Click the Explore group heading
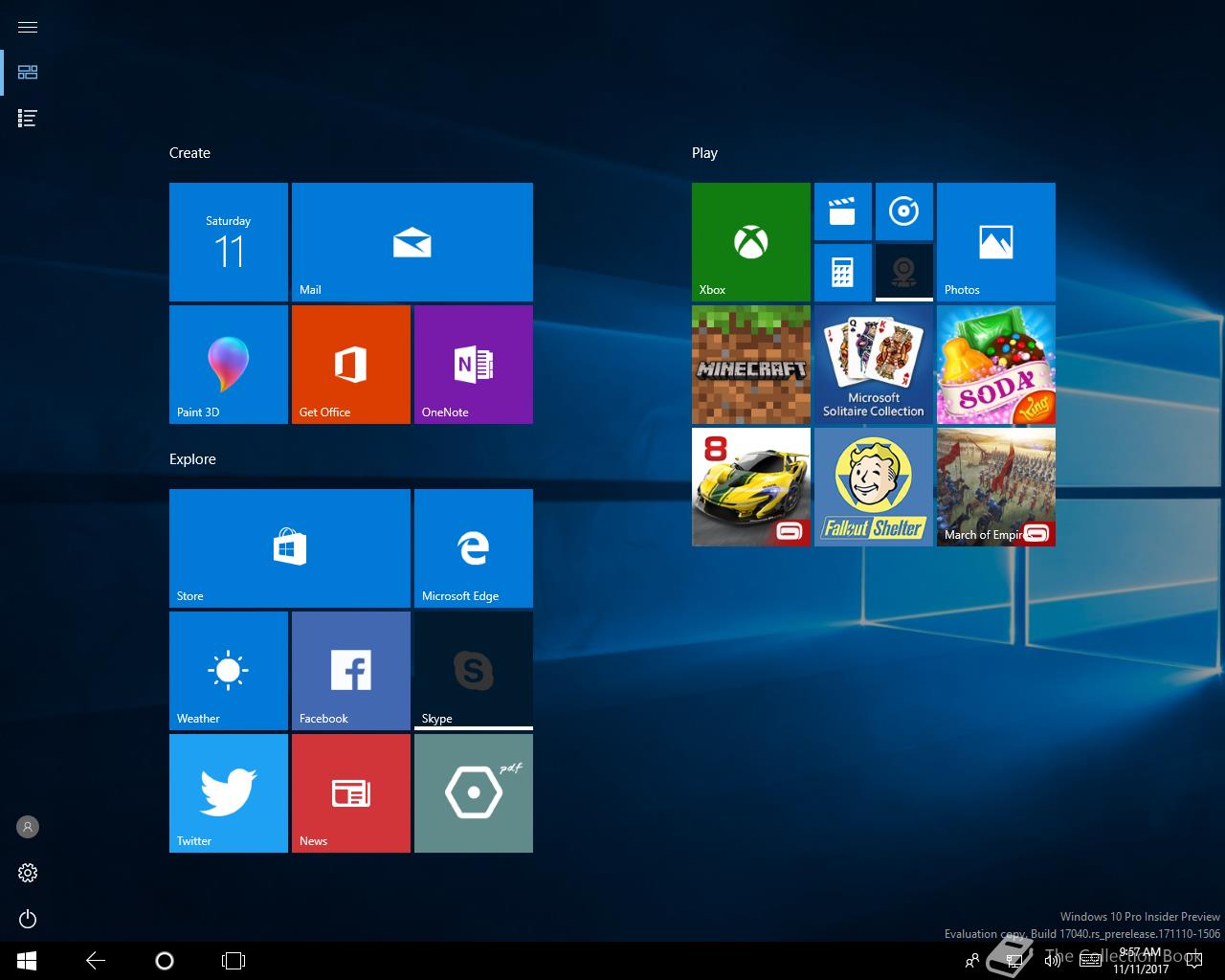Screen dimensions: 1225x980 tap(192, 459)
